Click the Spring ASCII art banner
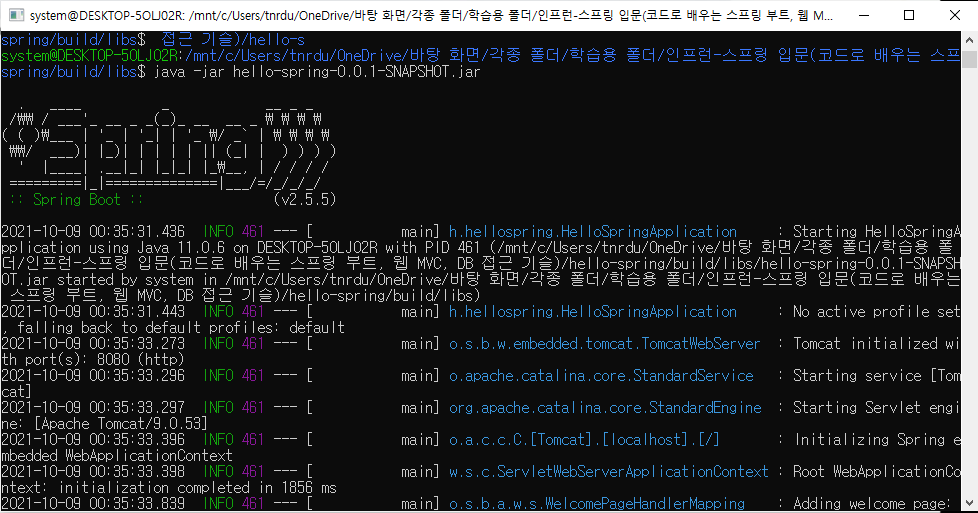 (169, 148)
